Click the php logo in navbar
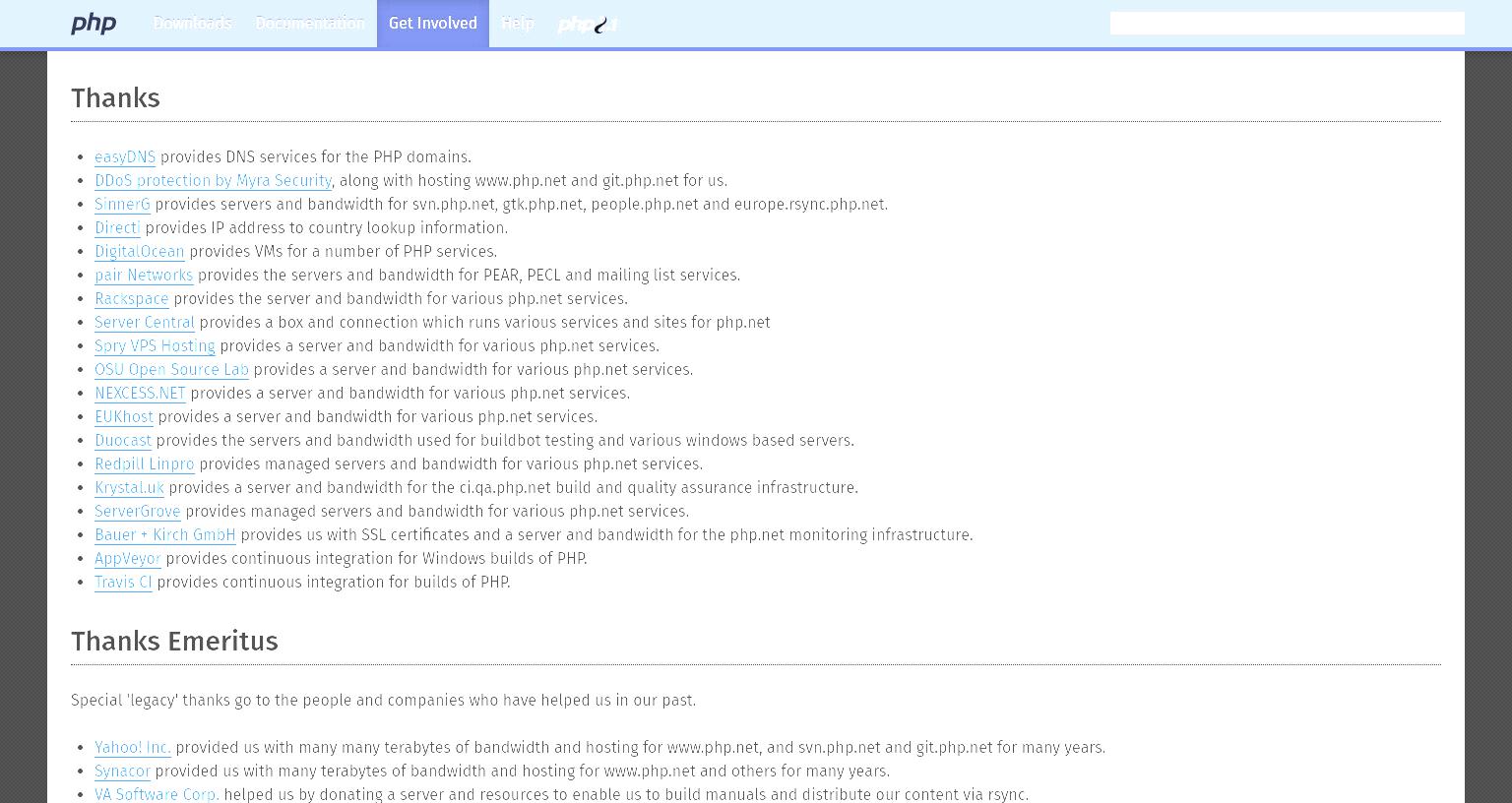This screenshot has height=803, width=1512. pyautogui.click(x=94, y=24)
